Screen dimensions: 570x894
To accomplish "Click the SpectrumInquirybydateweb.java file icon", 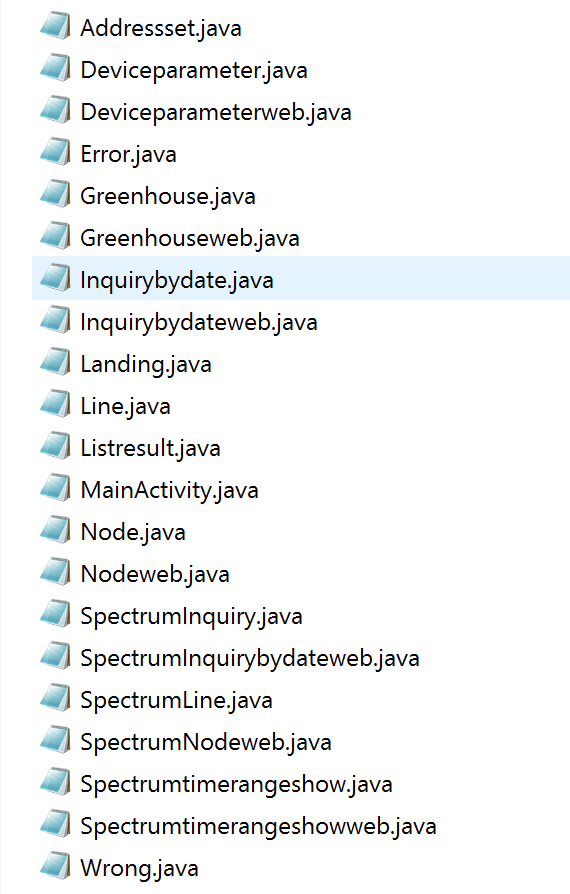I will 56,657.
